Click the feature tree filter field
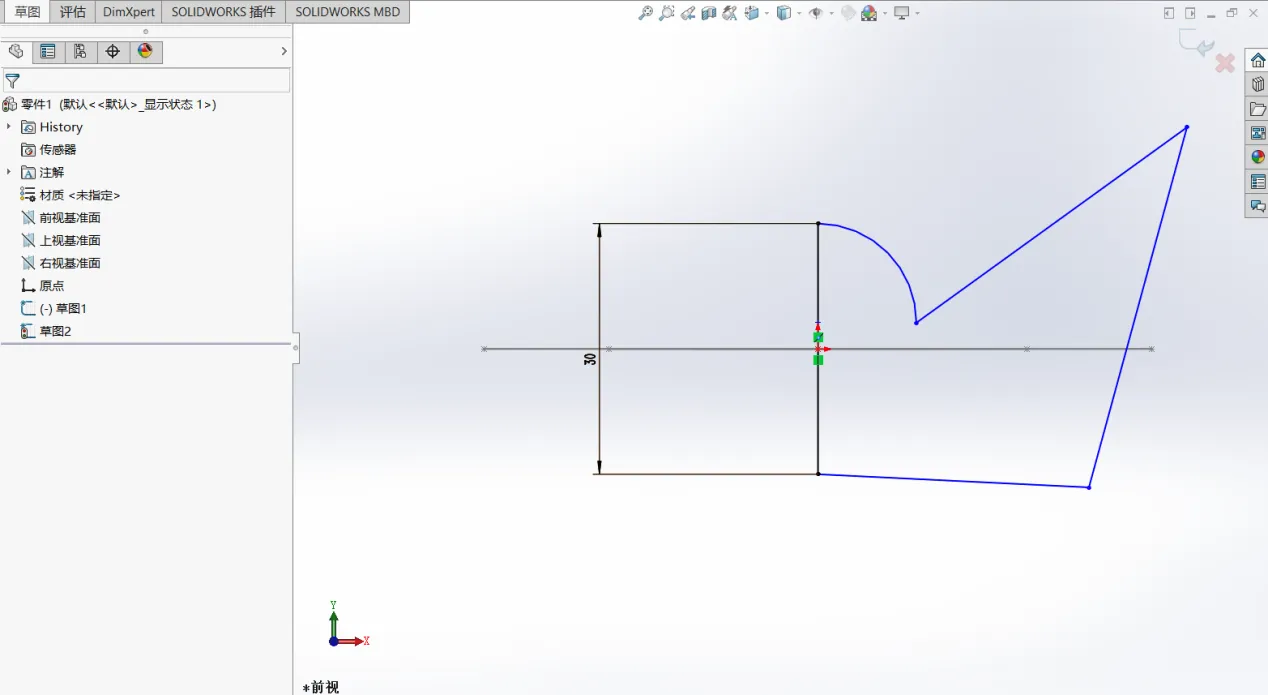Image resolution: width=1268 pixels, height=695 pixels. pyautogui.click(x=146, y=81)
